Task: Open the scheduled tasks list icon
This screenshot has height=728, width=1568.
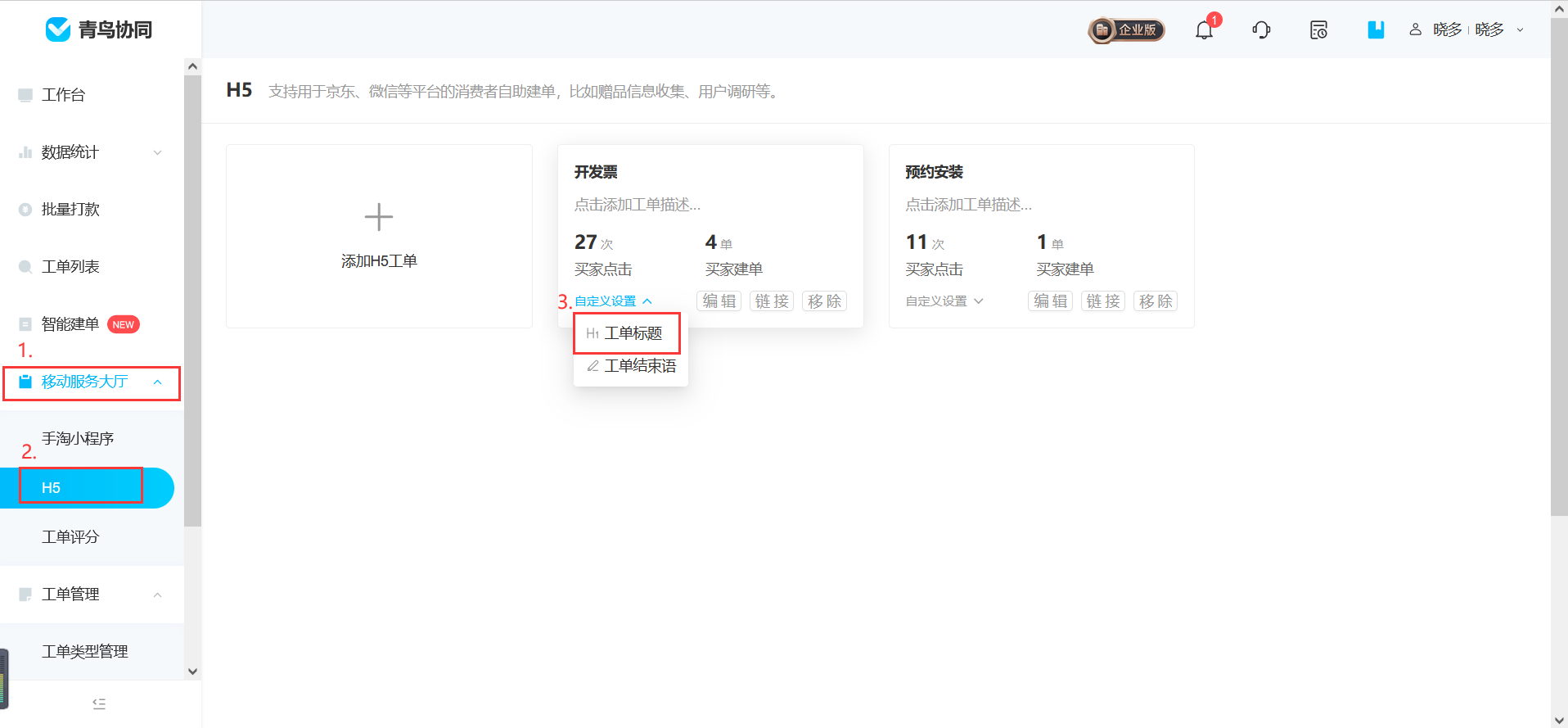Action: pyautogui.click(x=1318, y=30)
